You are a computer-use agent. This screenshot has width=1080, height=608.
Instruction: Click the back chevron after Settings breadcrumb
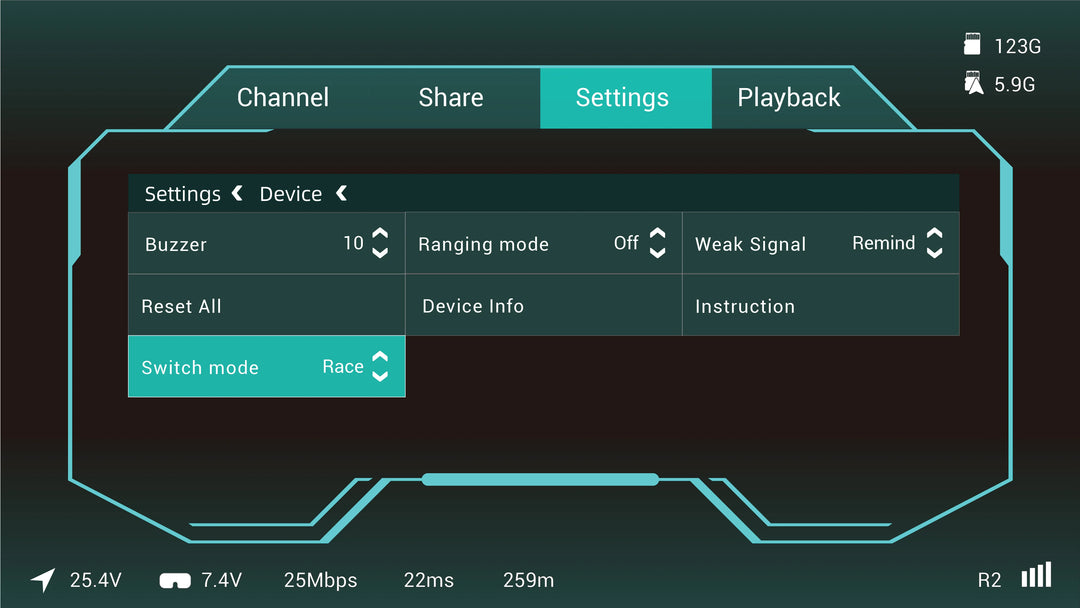pyautogui.click(x=237, y=193)
